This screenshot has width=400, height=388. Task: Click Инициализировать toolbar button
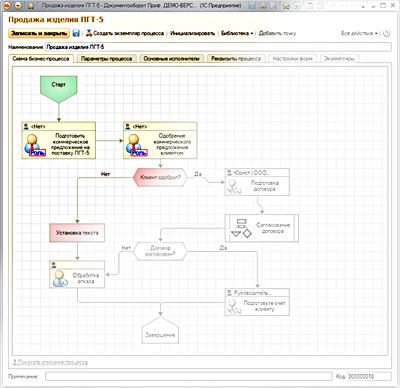192,33
